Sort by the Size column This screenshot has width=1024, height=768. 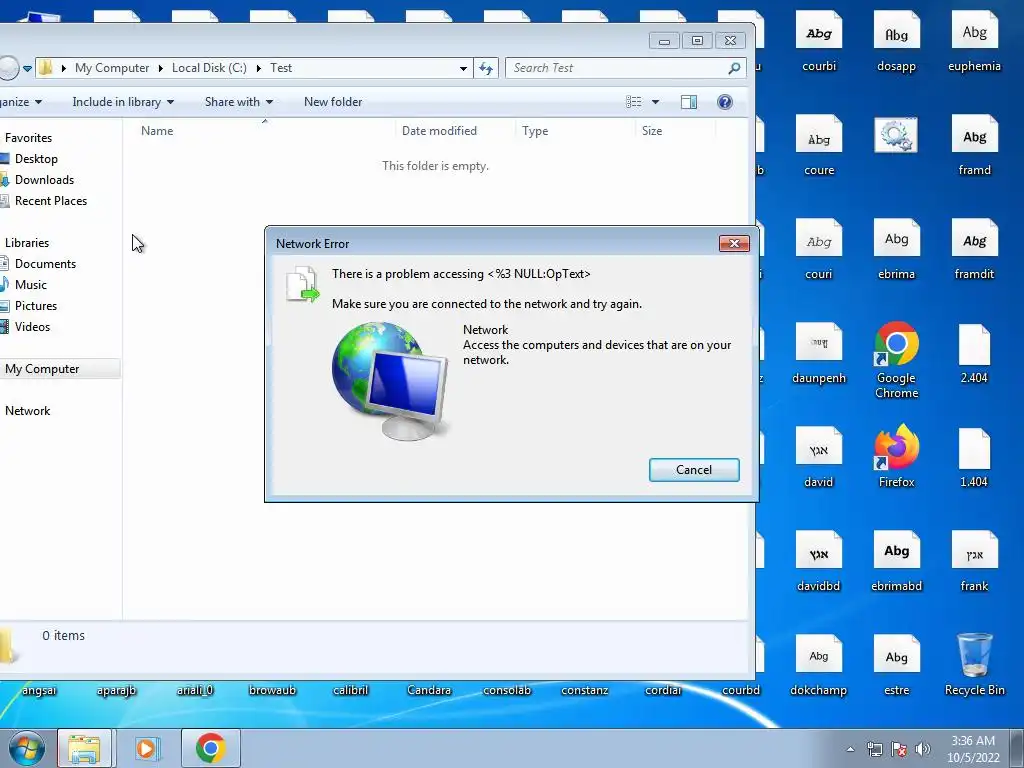(x=652, y=131)
